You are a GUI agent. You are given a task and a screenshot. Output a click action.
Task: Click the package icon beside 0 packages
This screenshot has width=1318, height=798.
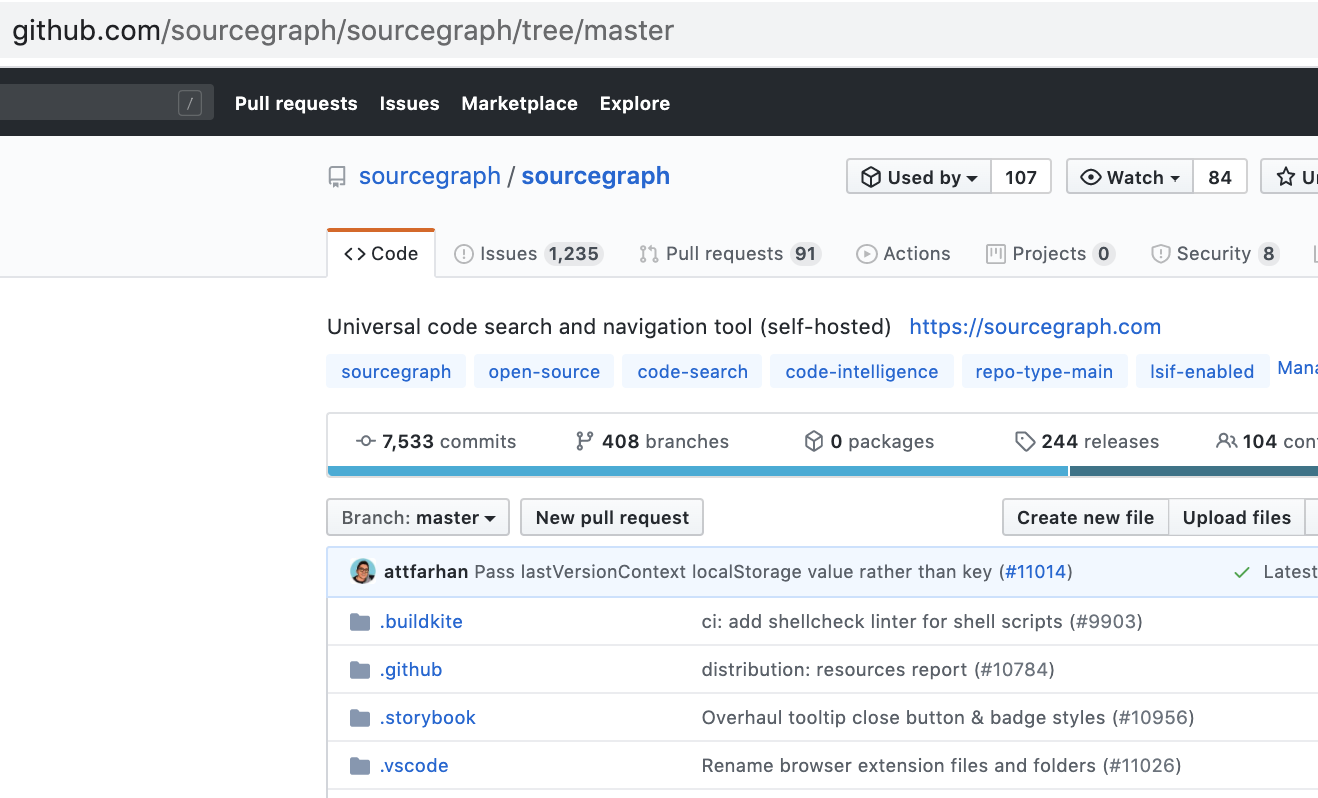(814, 441)
